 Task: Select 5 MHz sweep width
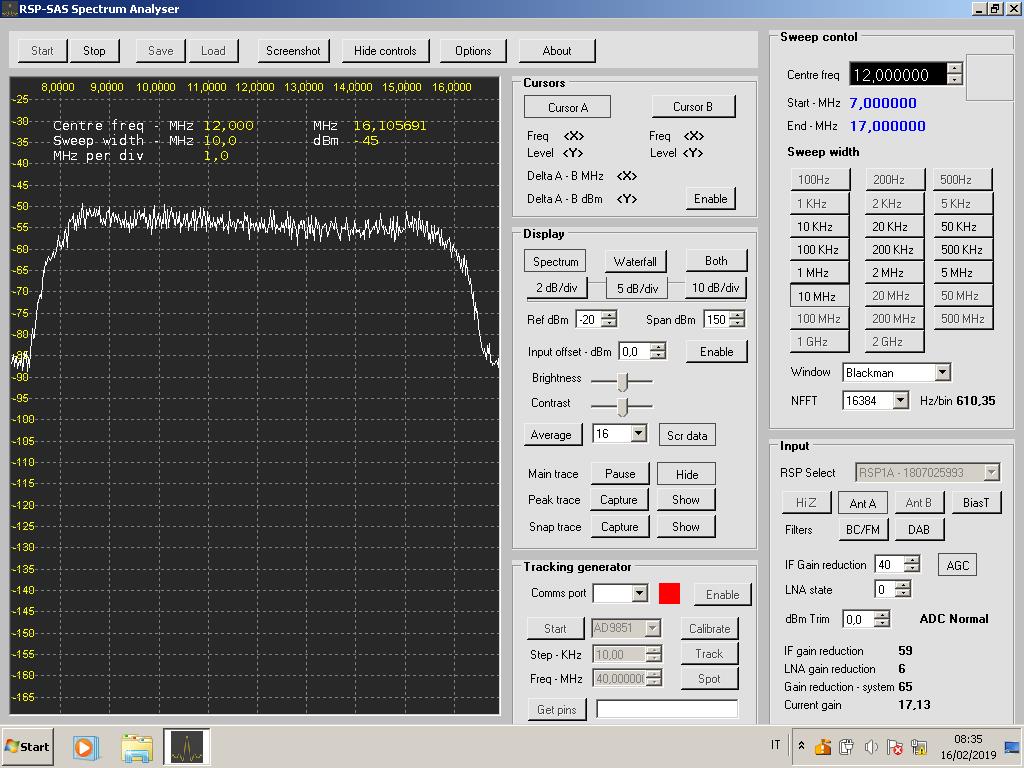tap(963, 272)
